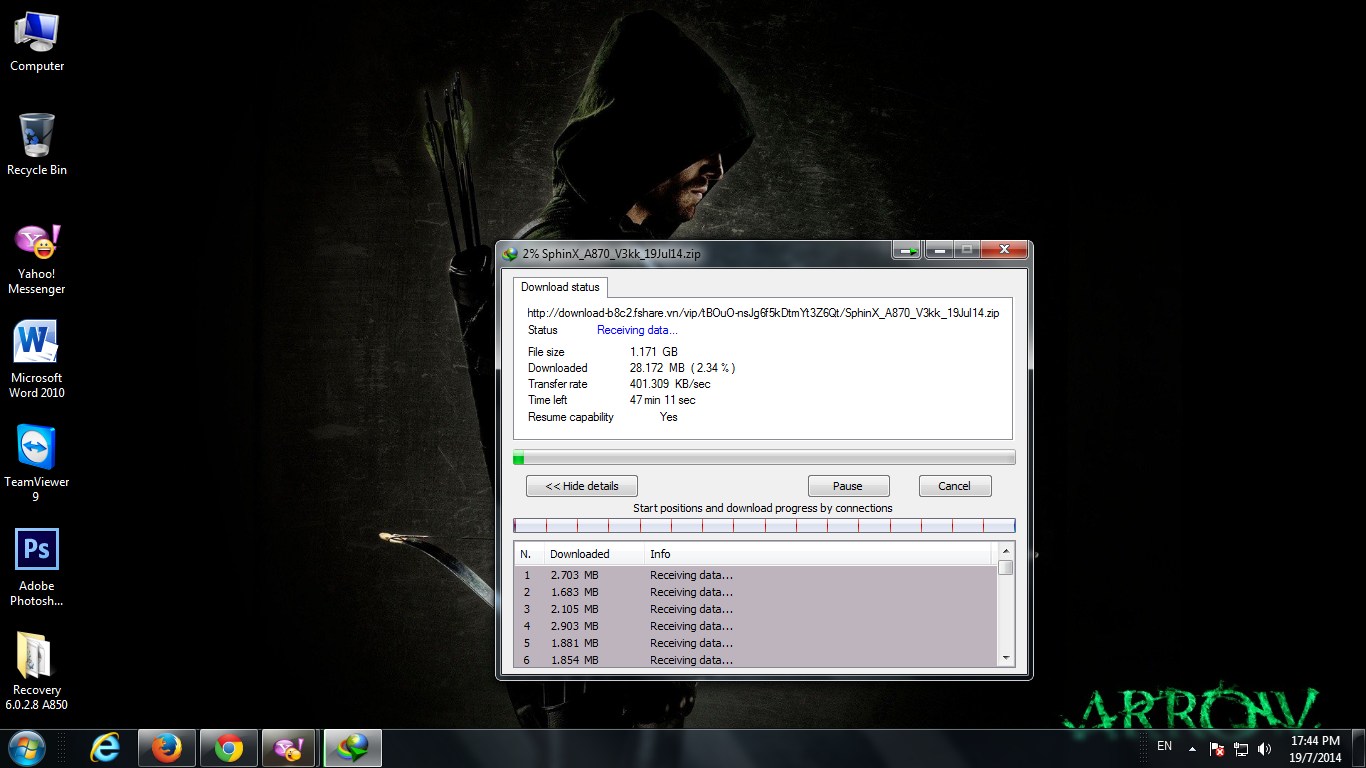Open the Computer desktop icon
Viewport: 1366px width, 768px height.
[x=37, y=41]
